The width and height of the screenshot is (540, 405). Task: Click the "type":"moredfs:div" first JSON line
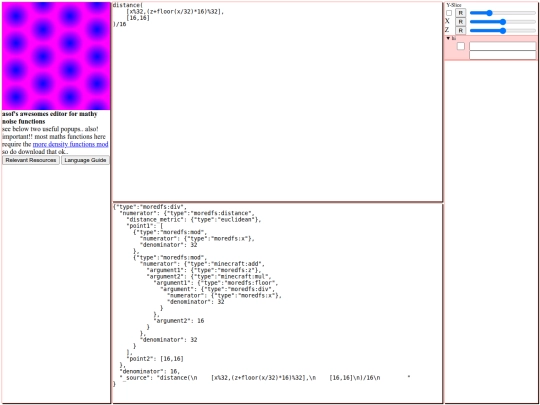point(150,207)
